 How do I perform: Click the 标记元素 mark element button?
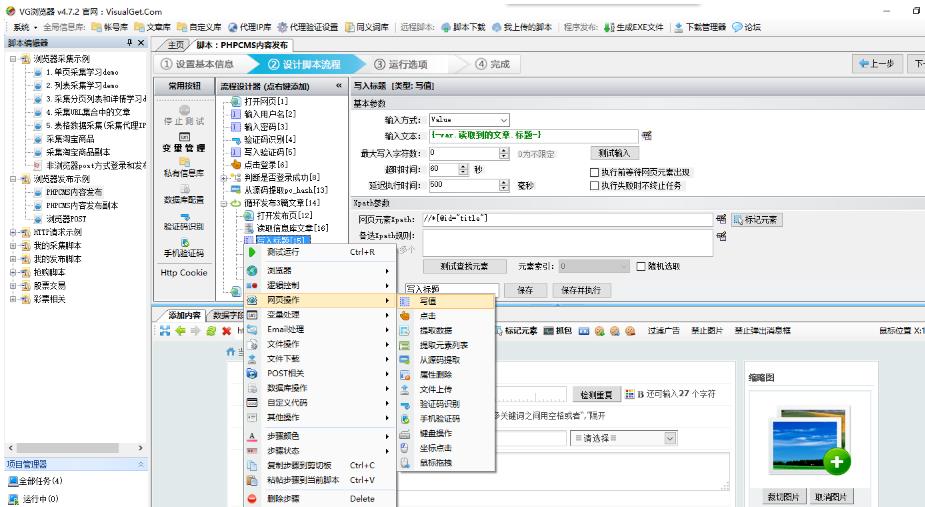click(756, 219)
